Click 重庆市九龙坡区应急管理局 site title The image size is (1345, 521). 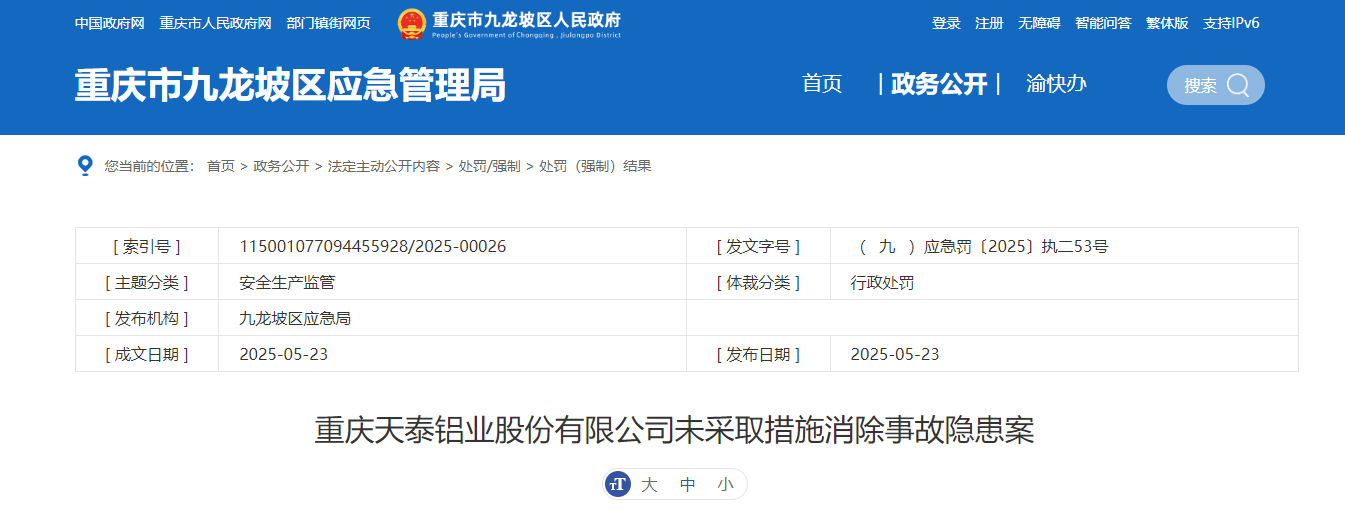coord(290,86)
